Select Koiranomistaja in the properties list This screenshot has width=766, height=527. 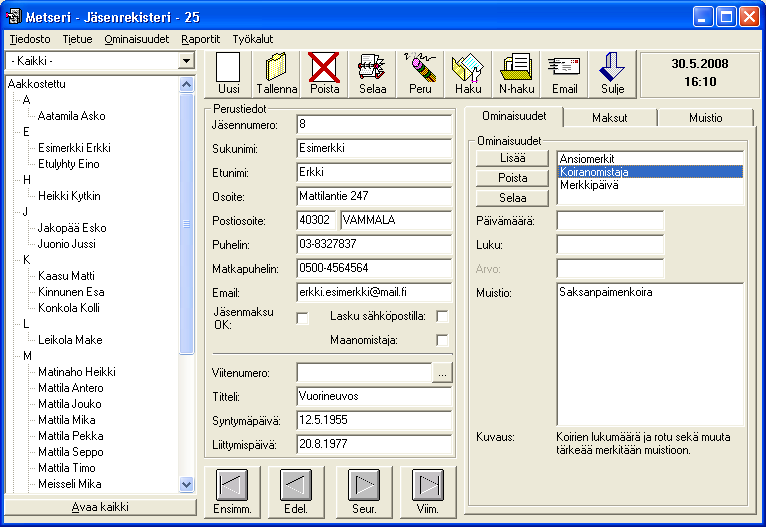point(650,172)
